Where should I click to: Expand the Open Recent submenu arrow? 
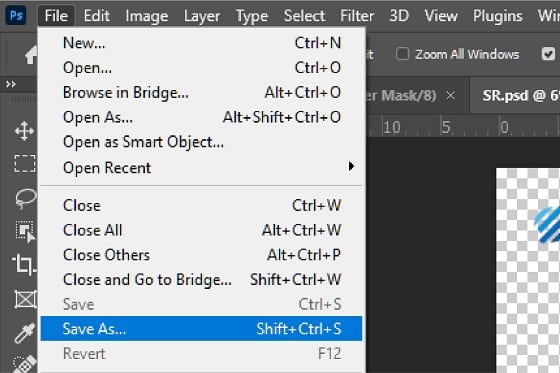point(351,166)
